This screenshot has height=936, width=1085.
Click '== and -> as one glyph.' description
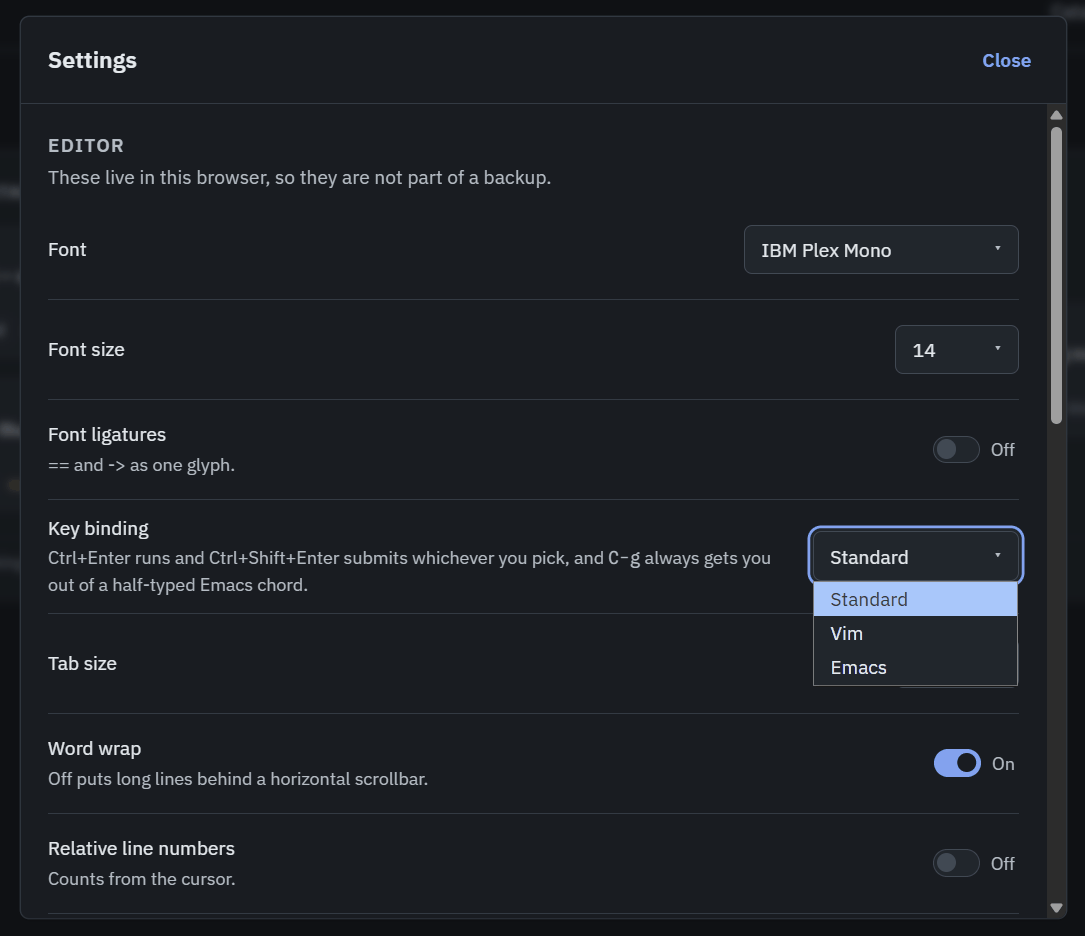pyautogui.click(x=141, y=465)
